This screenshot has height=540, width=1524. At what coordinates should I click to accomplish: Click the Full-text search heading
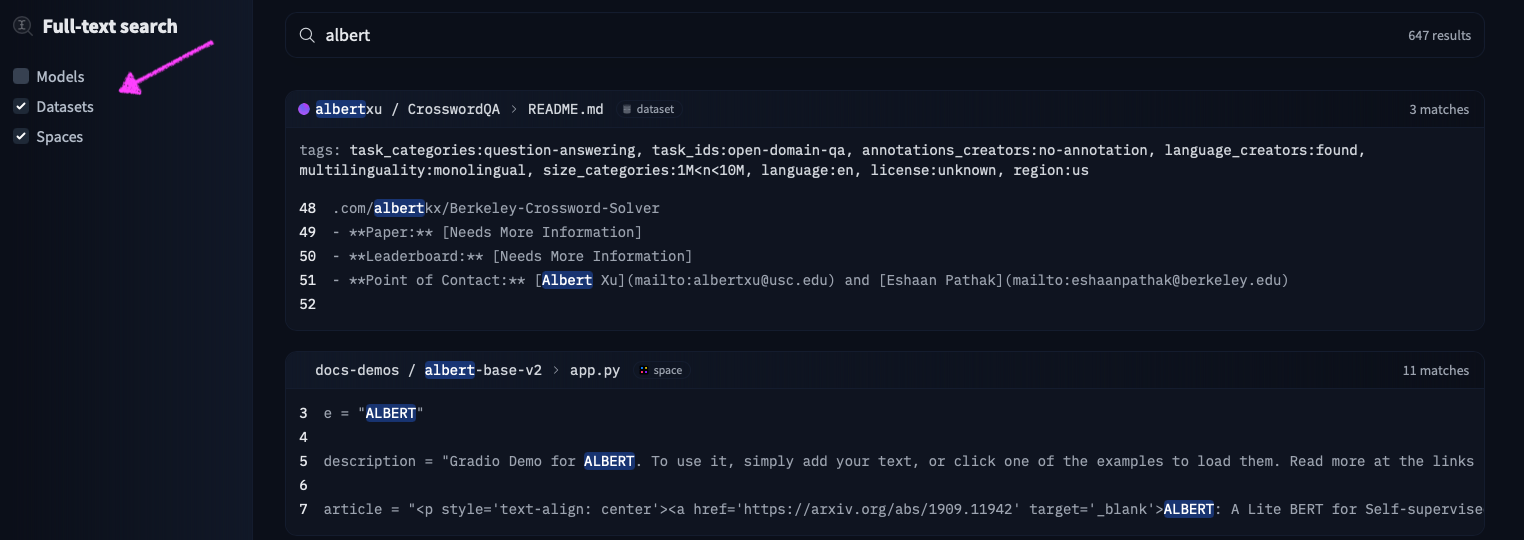click(110, 26)
